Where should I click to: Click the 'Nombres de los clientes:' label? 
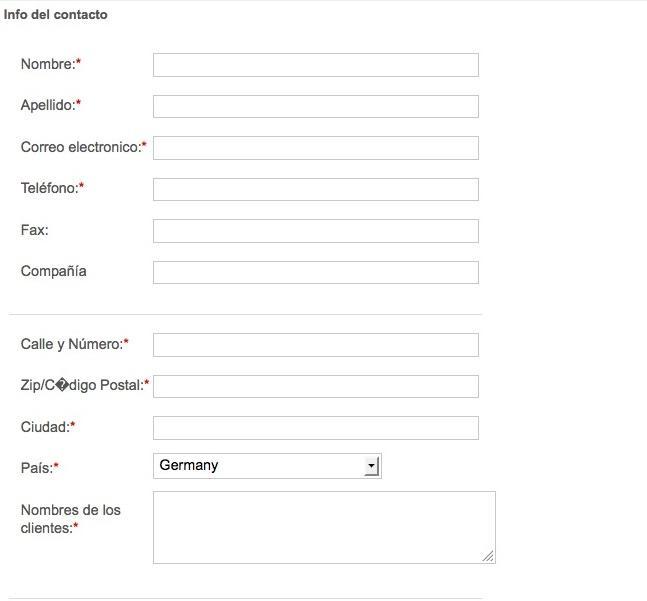70,518
